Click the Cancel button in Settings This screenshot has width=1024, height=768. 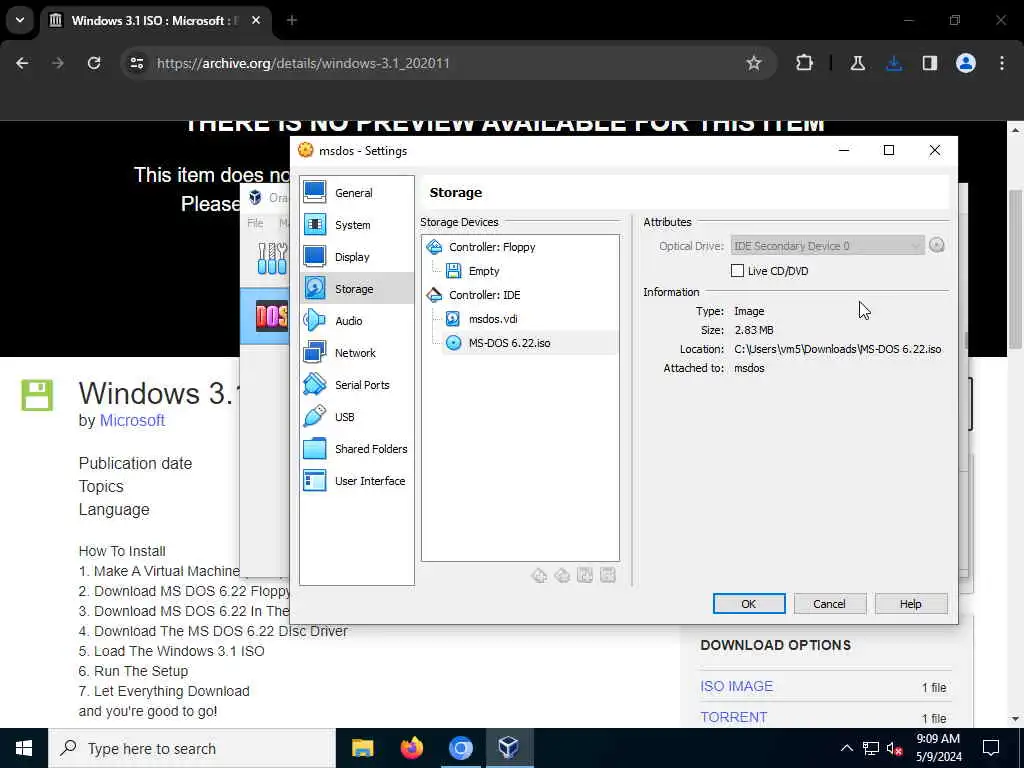(x=829, y=603)
